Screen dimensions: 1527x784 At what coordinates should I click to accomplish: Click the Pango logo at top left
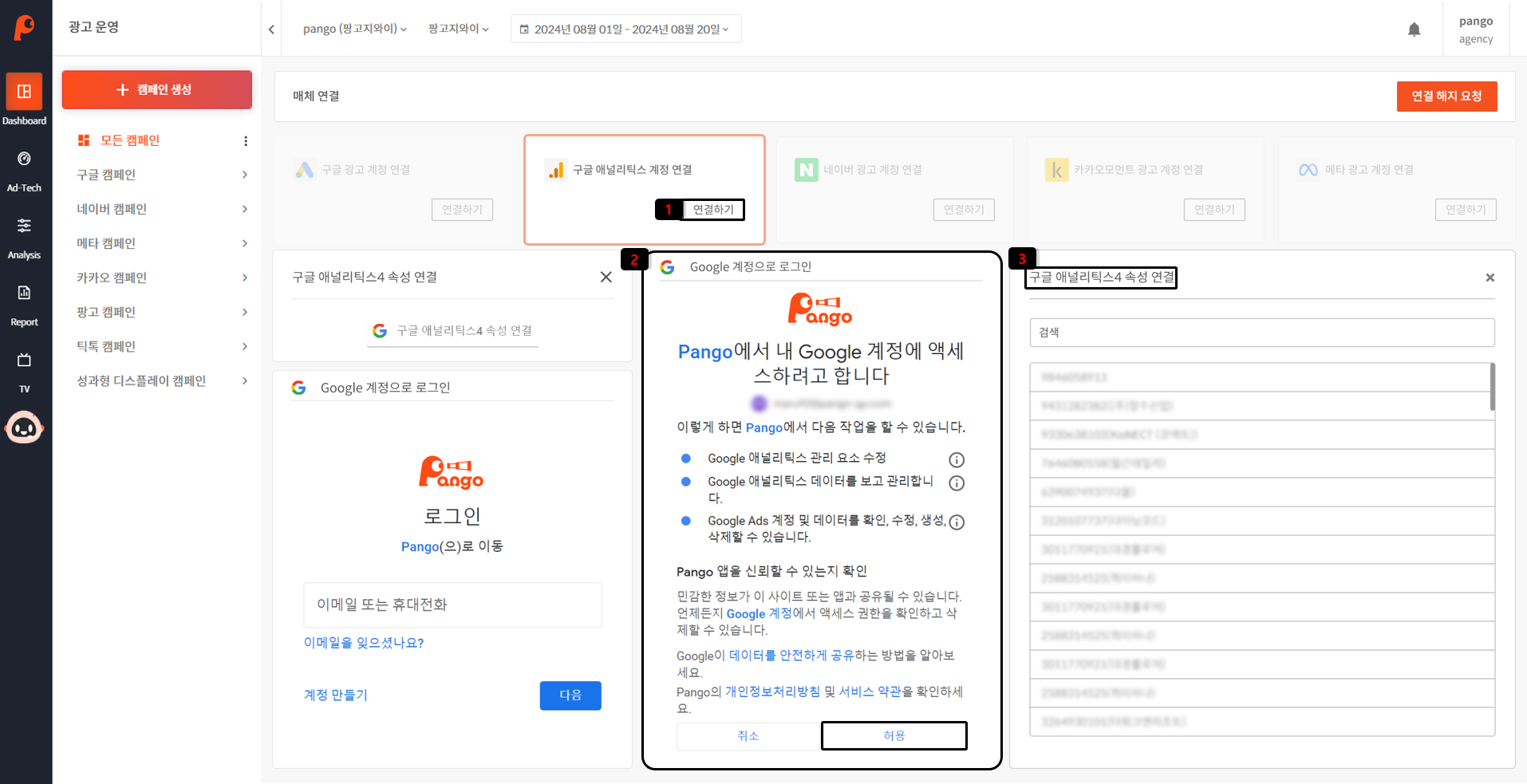25,27
